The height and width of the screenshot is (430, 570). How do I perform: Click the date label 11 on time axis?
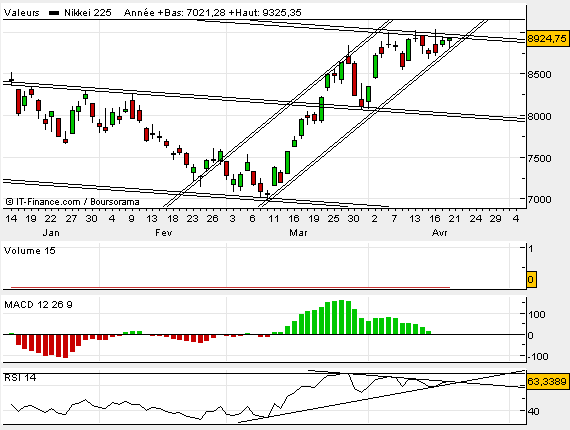click(x=273, y=218)
